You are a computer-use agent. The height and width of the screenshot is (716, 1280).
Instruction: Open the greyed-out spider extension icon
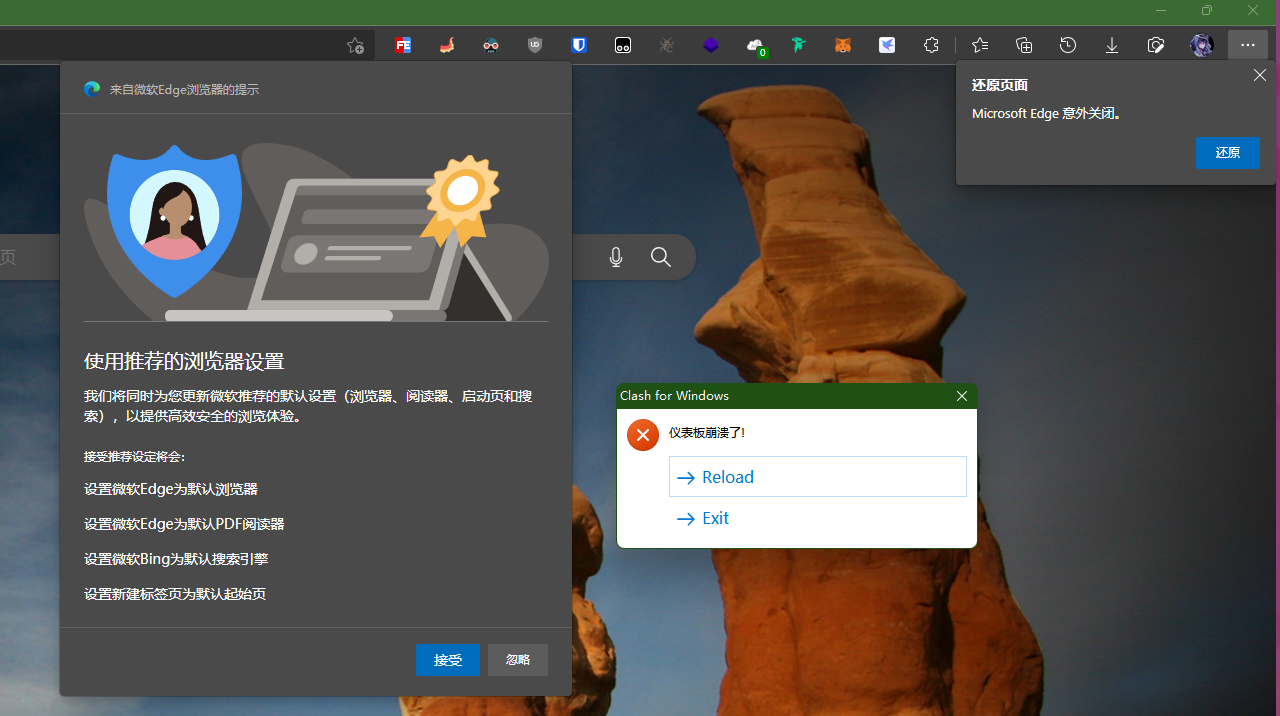667,45
